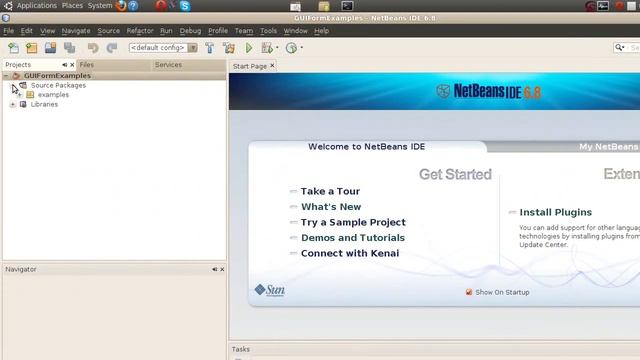Open the Team menu

244,31
